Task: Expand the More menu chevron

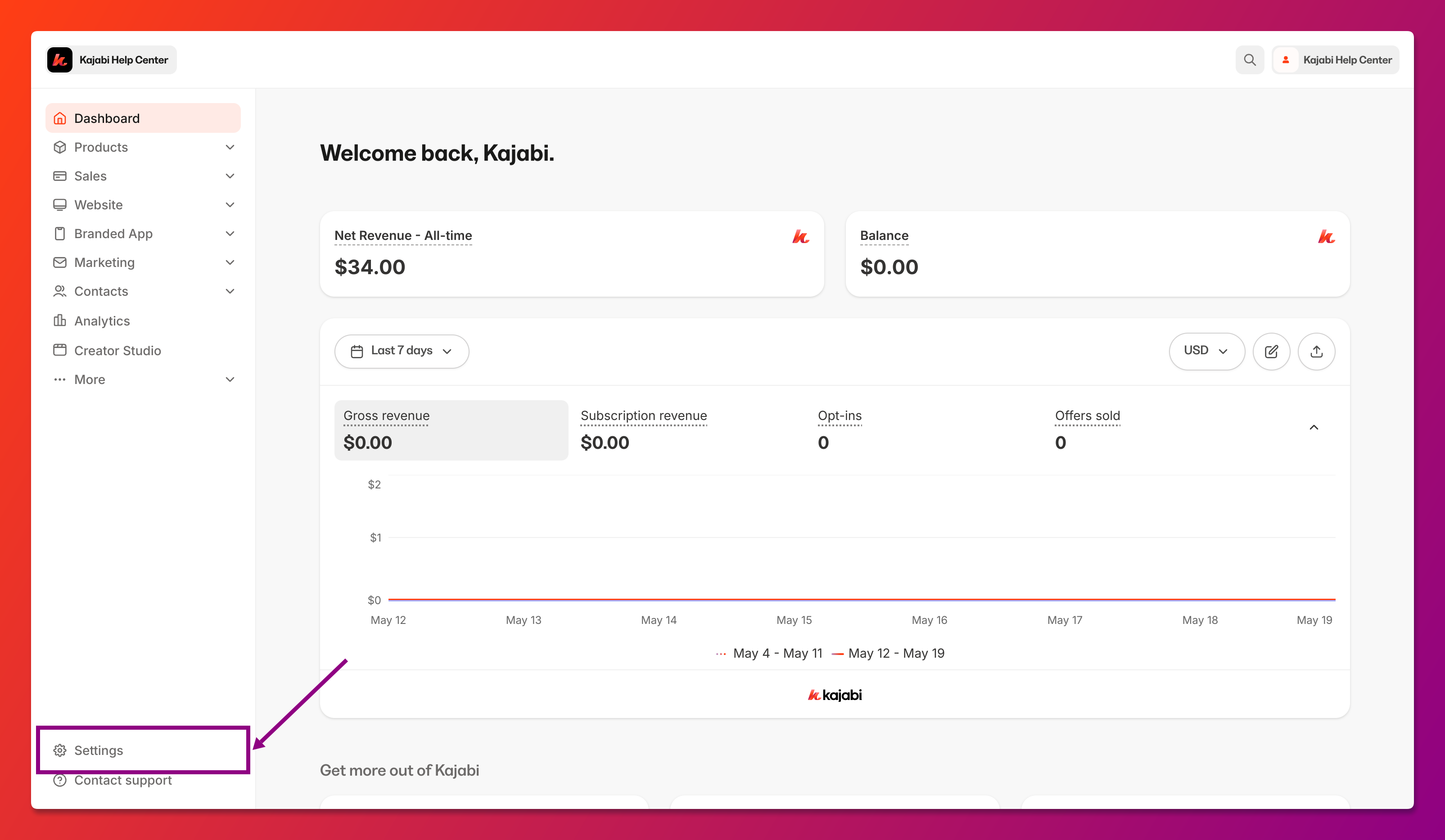Action: tap(230, 379)
